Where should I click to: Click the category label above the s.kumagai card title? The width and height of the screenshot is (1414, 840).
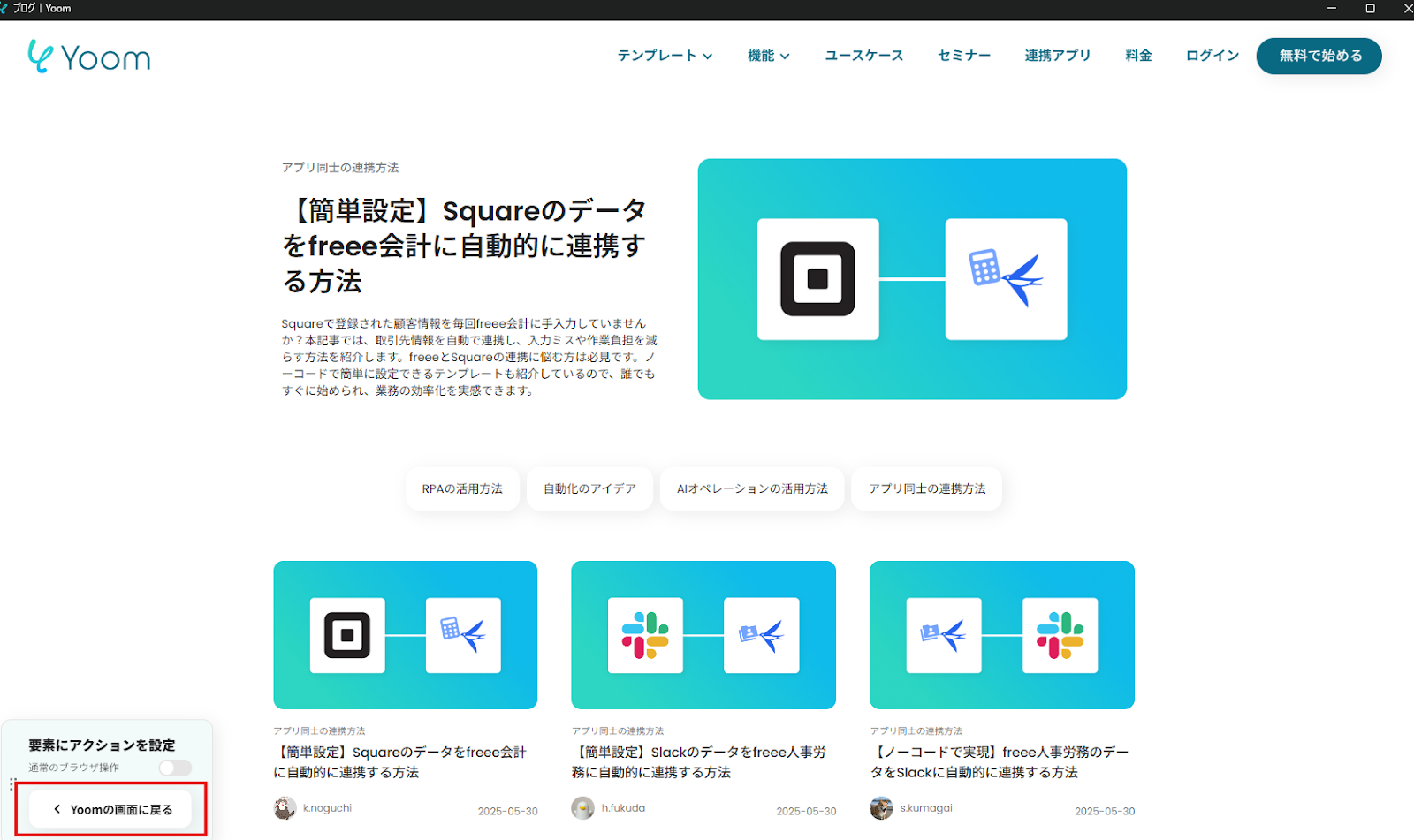(x=916, y=731)
